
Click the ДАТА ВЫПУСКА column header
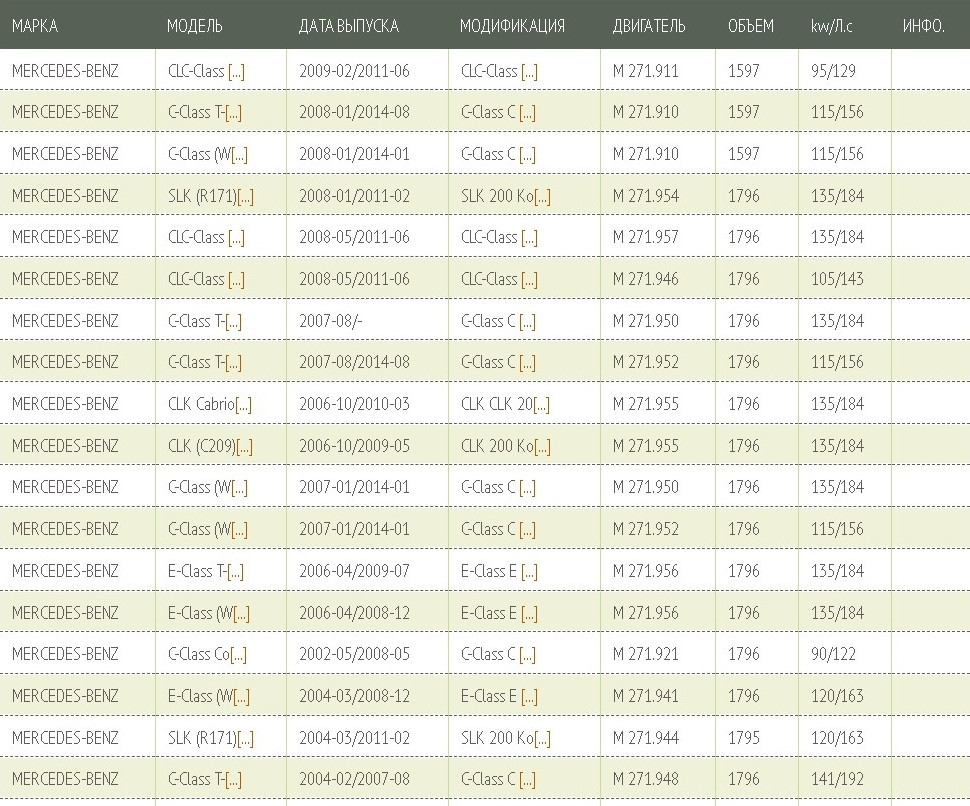(349, 26)
